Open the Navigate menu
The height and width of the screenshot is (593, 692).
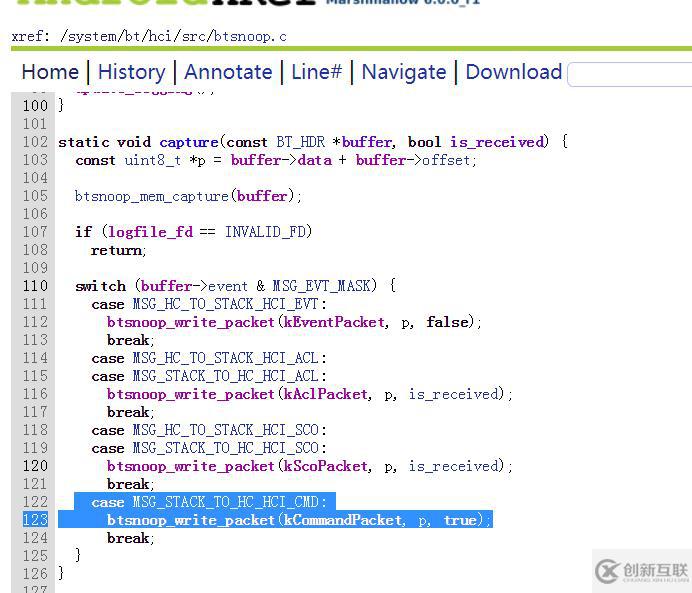tap(404, 72)
